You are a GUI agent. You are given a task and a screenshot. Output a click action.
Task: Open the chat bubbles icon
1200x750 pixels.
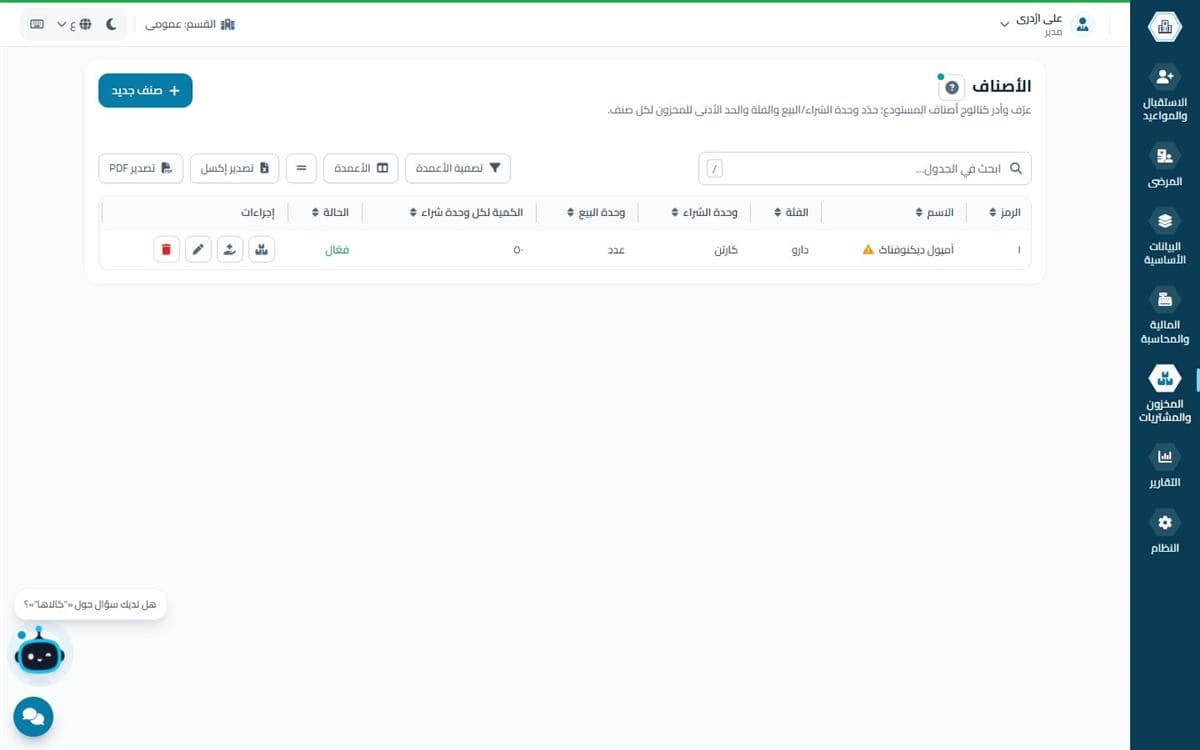33,717
